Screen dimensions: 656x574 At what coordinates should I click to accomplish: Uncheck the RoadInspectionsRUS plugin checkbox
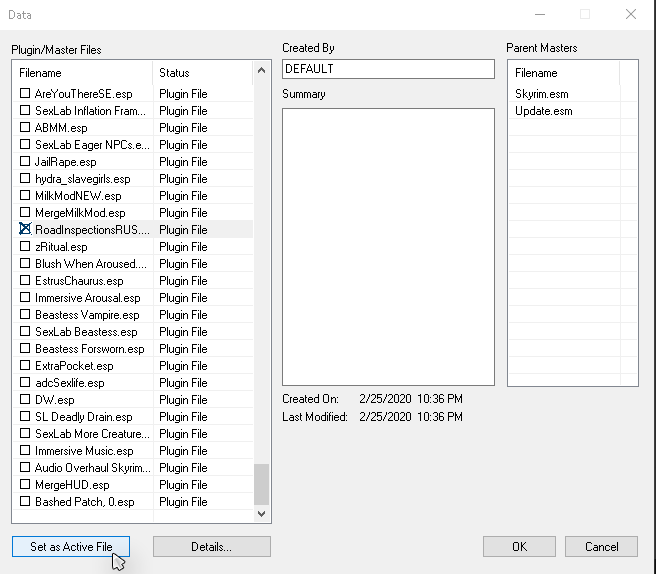coord(26,230)
